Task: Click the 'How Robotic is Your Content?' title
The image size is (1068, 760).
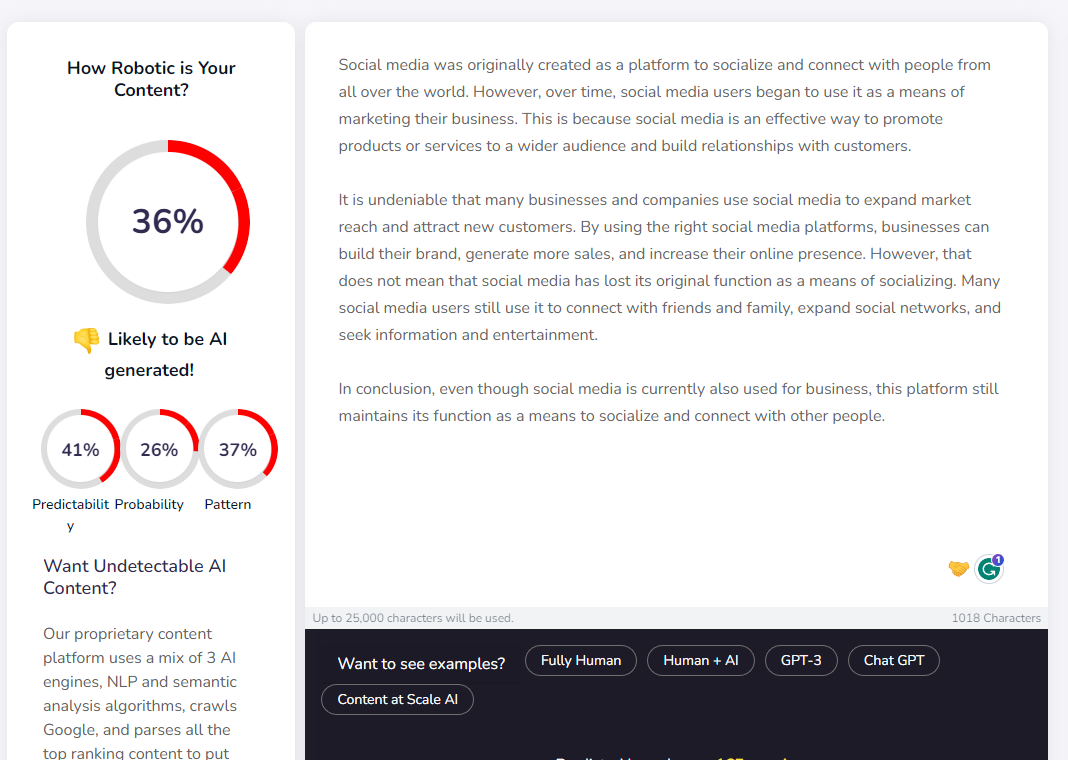Action: [151, 79]
